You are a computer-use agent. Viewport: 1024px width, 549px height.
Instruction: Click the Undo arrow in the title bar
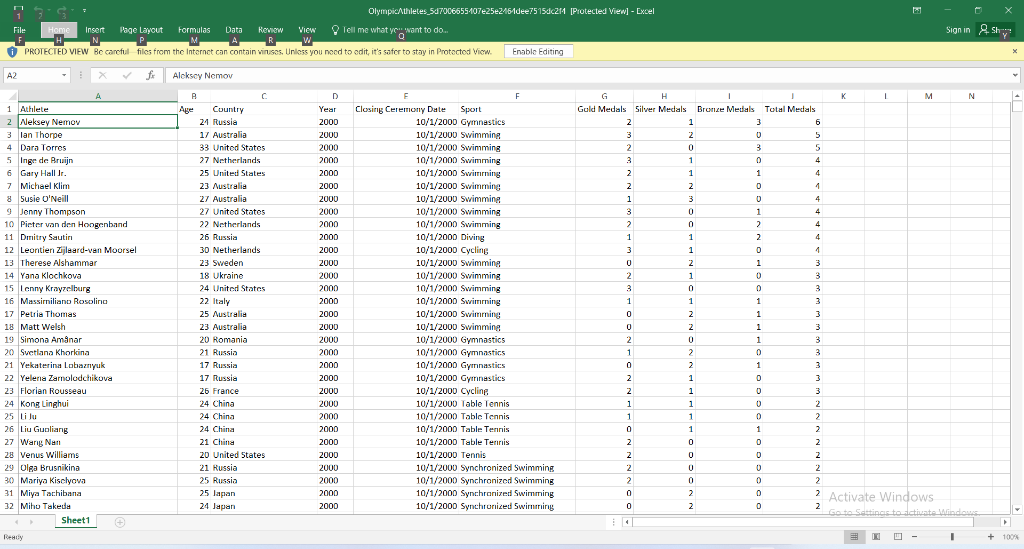39,11
